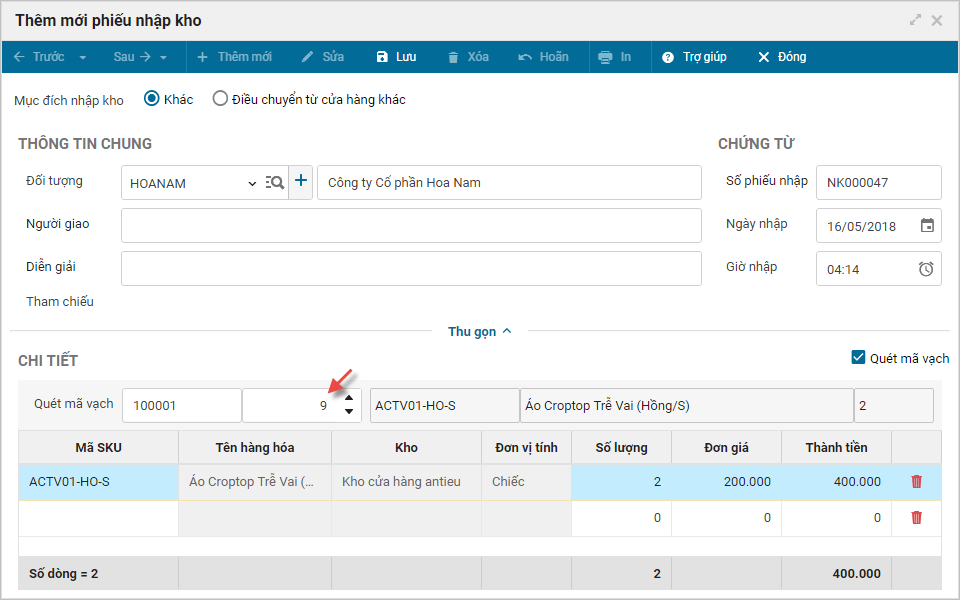Increase the barcode quantity with the up arrow
Viewport: 960px width, 600px height.
[349, 398]
